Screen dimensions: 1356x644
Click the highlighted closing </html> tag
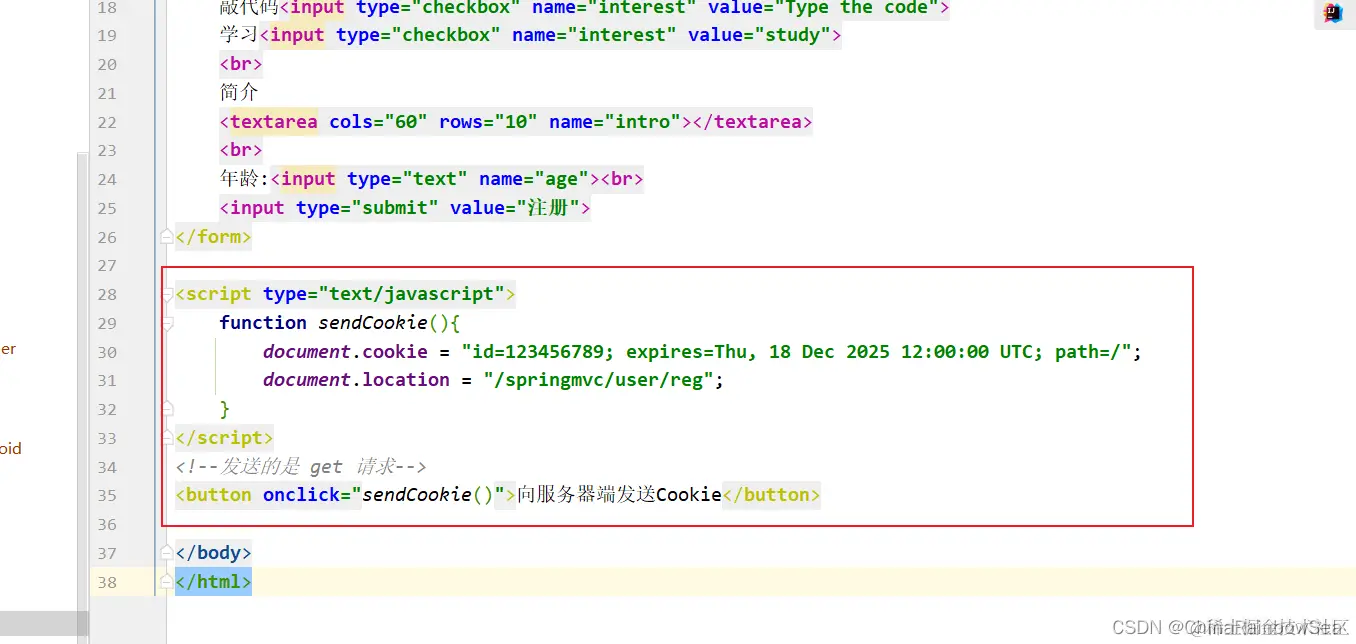click(x=213, y=582)
